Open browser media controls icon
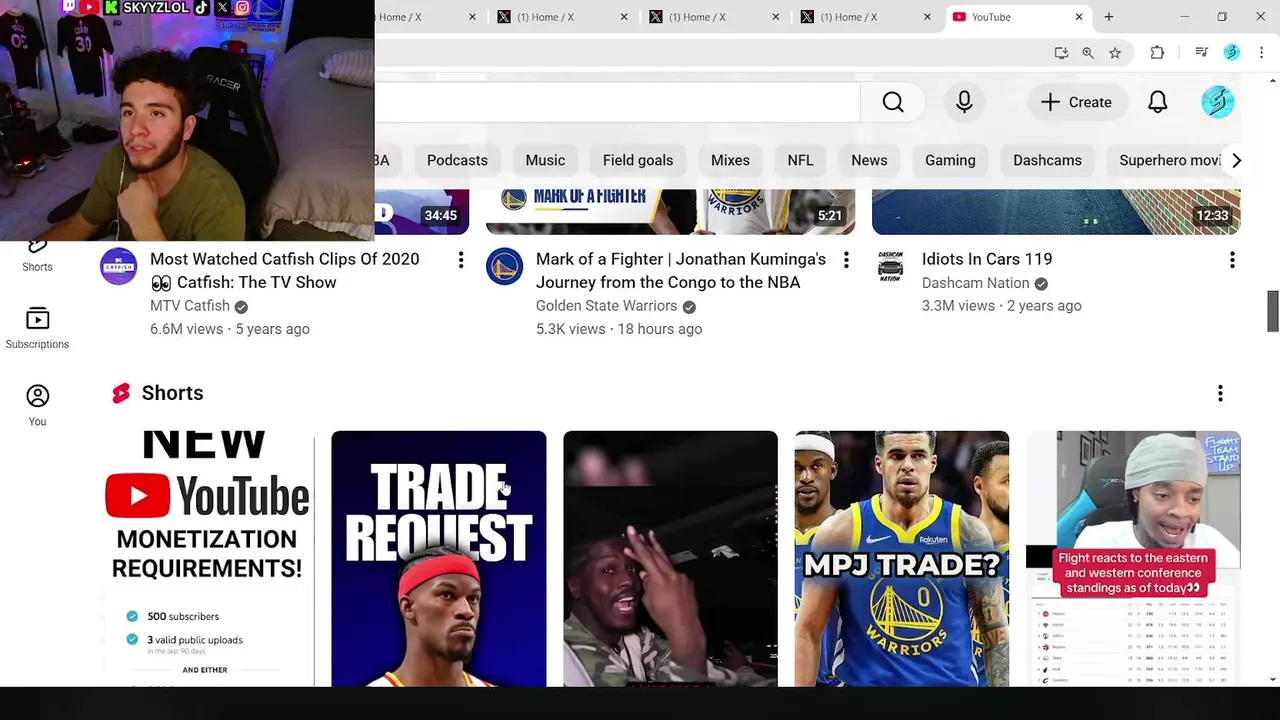The image size is (1280, 720). click(1202, 53)
